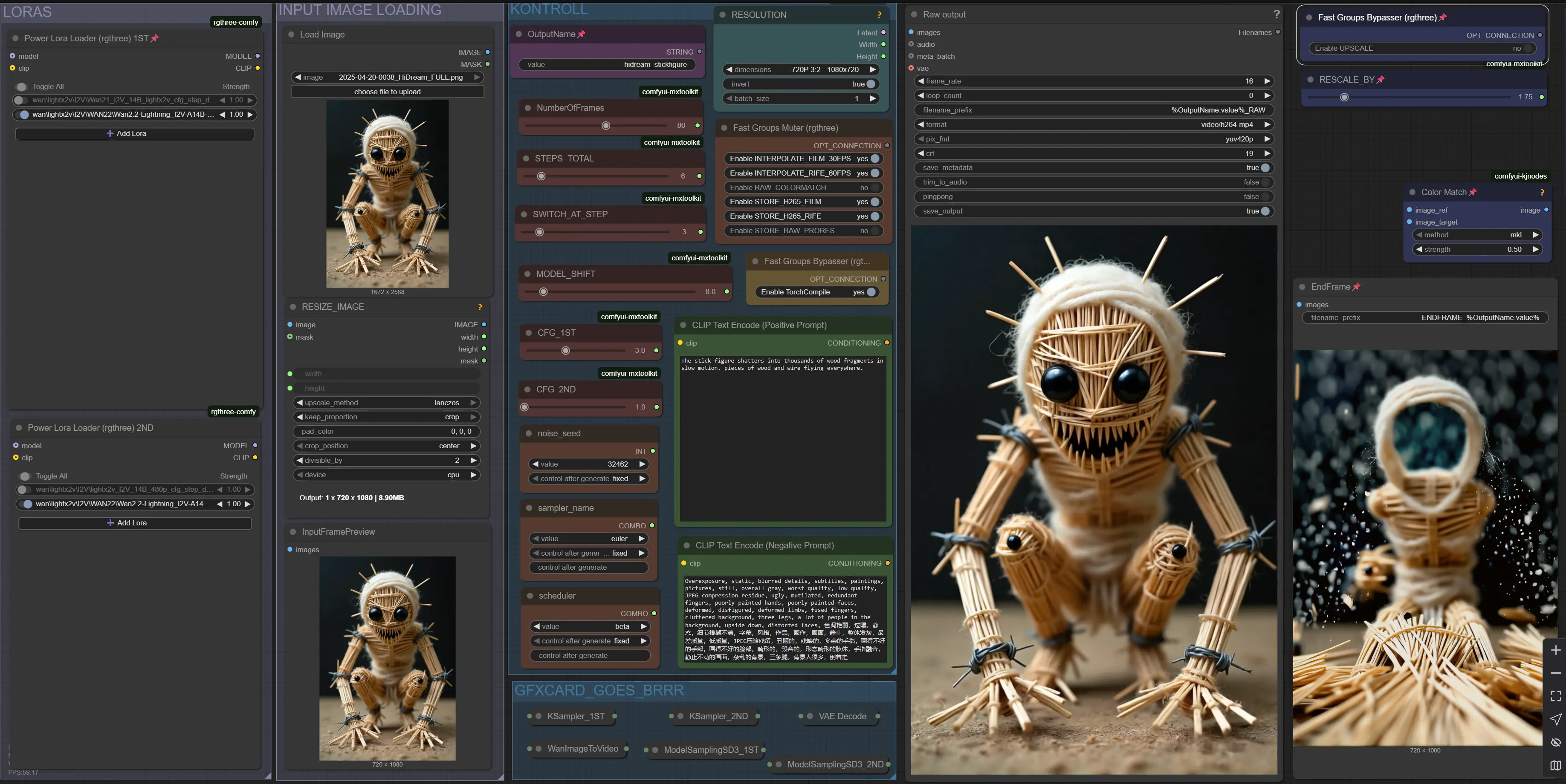Toggle Enable INTERPOLATE_FILM_30FPS switch
The height and width of the screenshot is (784, 1566).
pyautogui.click(x=875, y=159)
